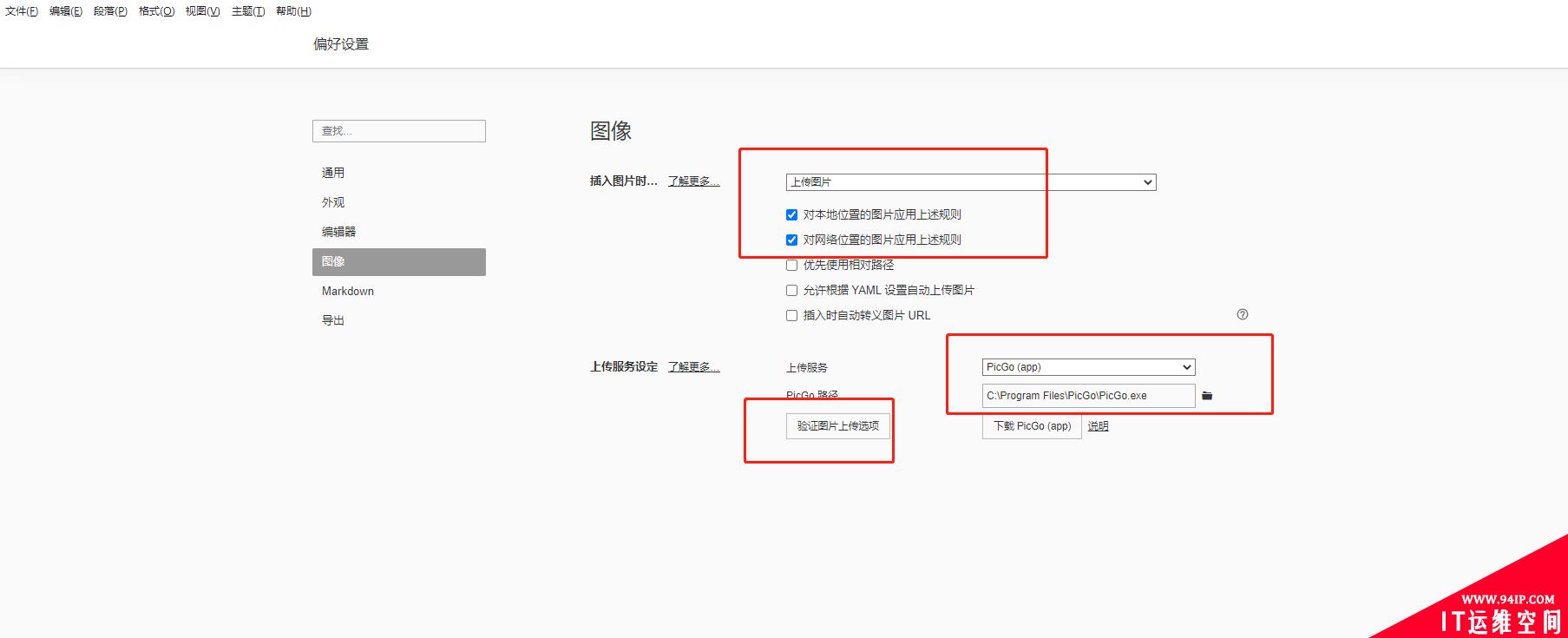Screen dimensions: 1568x638
Task: Select Markdown settings category
Action: pyautogui.click(x=399, y=291)
